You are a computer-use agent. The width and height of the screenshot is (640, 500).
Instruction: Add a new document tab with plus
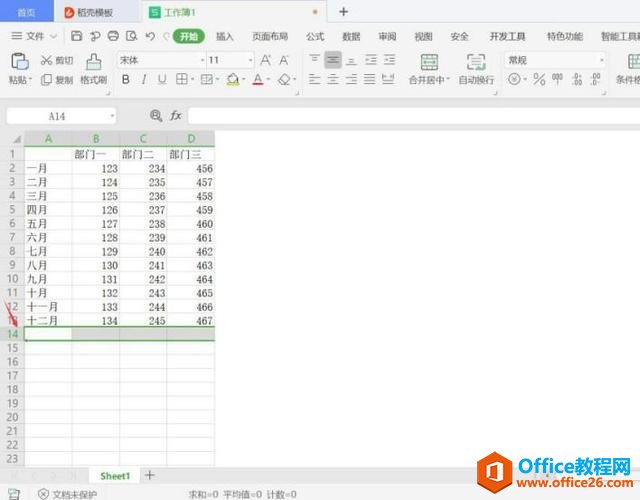[x=344, y=12]
